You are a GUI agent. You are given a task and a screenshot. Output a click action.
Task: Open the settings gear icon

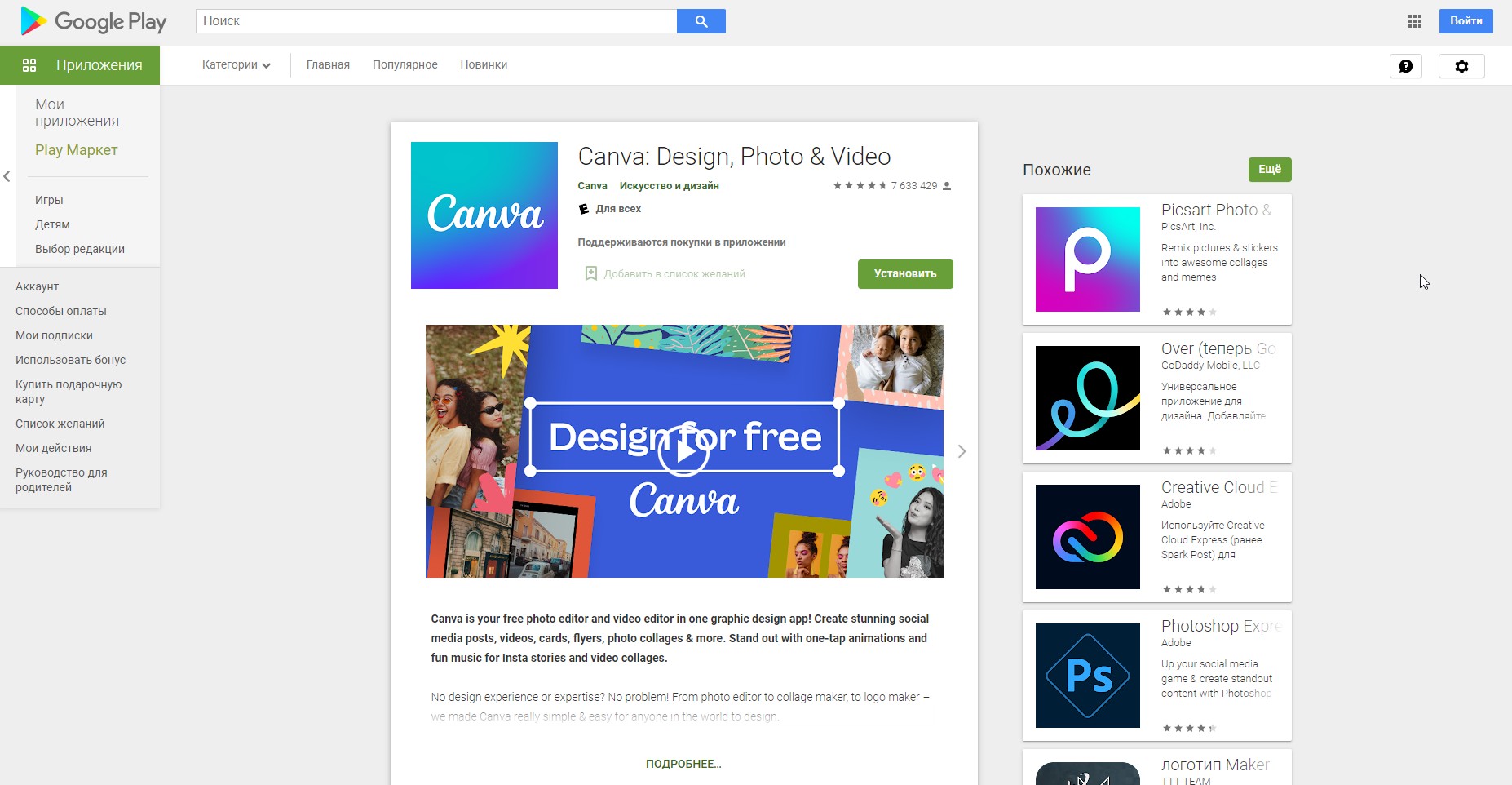[x=1461, y=66]
